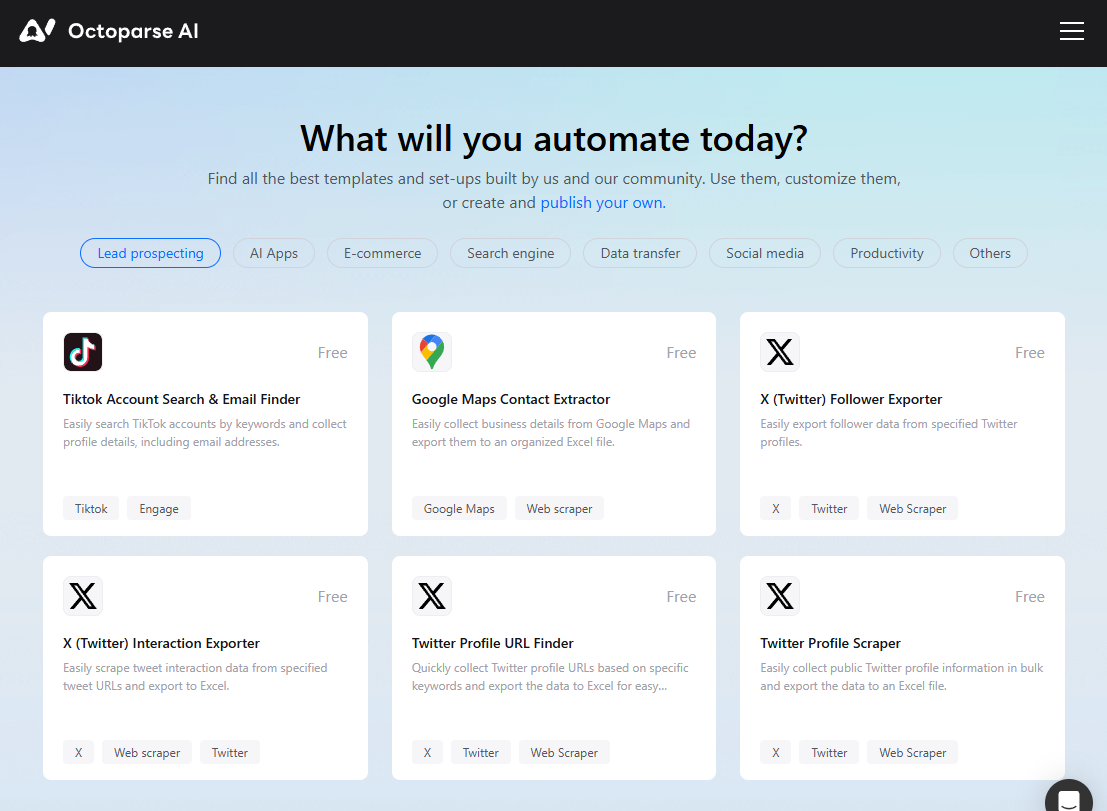Viewport: 1107px width, 811px height.
Task: Click X icon on Interaction Exporter card
Action: 83,596
